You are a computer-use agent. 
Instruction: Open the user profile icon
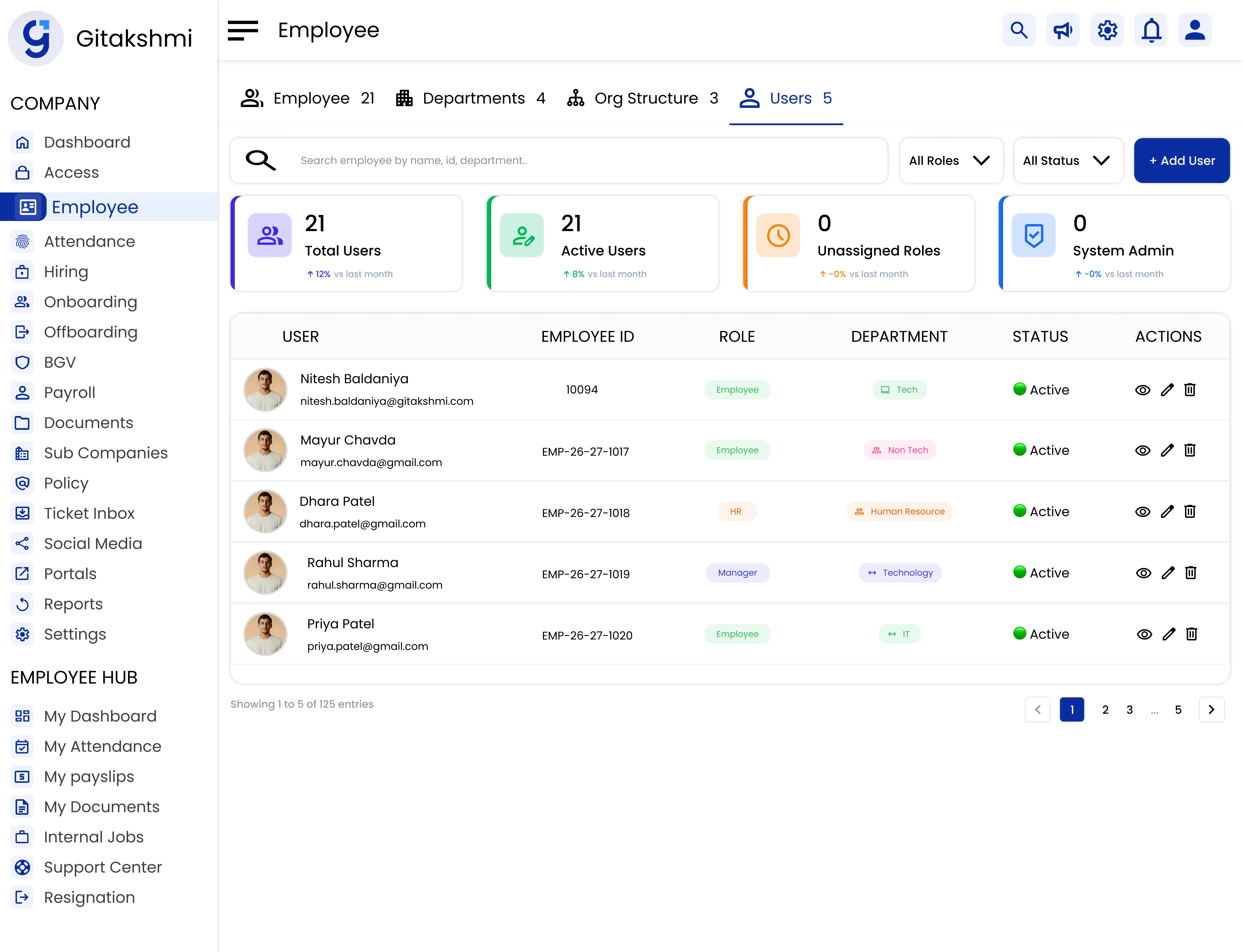(x=1195, y=30)
